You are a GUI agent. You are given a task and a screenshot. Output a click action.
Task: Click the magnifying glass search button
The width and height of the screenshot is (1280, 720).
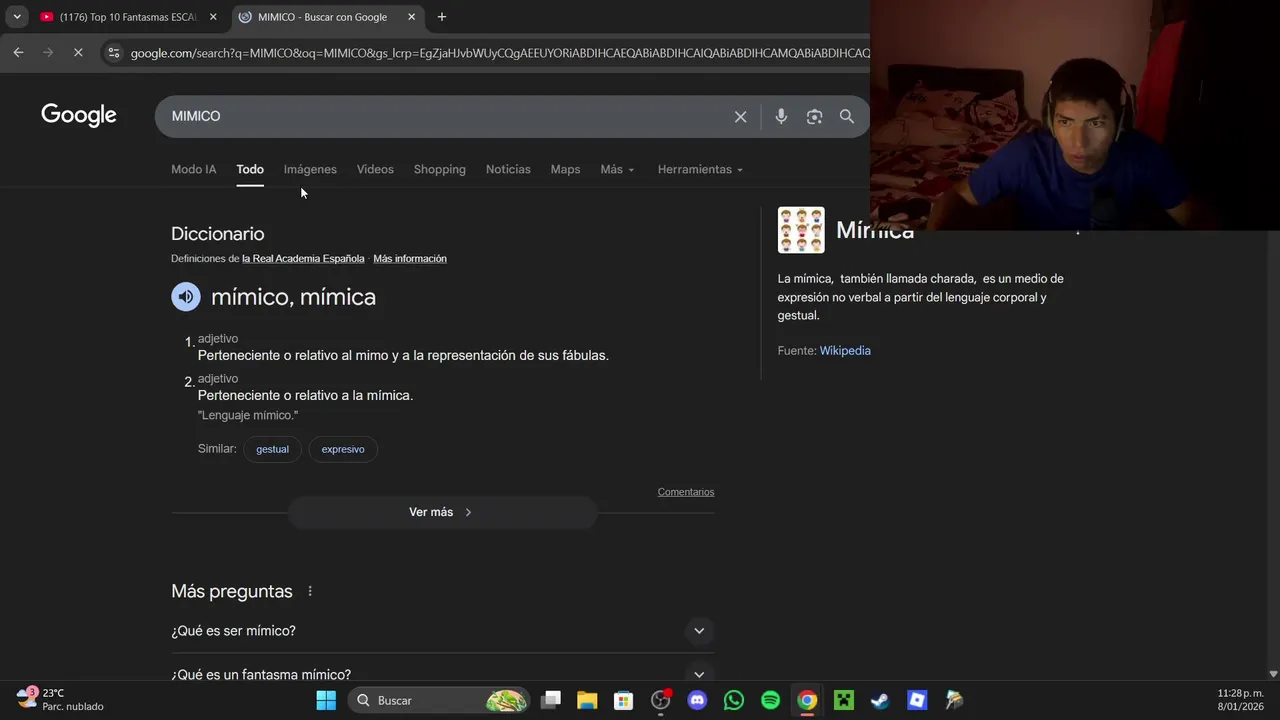[x=847, y=117]
